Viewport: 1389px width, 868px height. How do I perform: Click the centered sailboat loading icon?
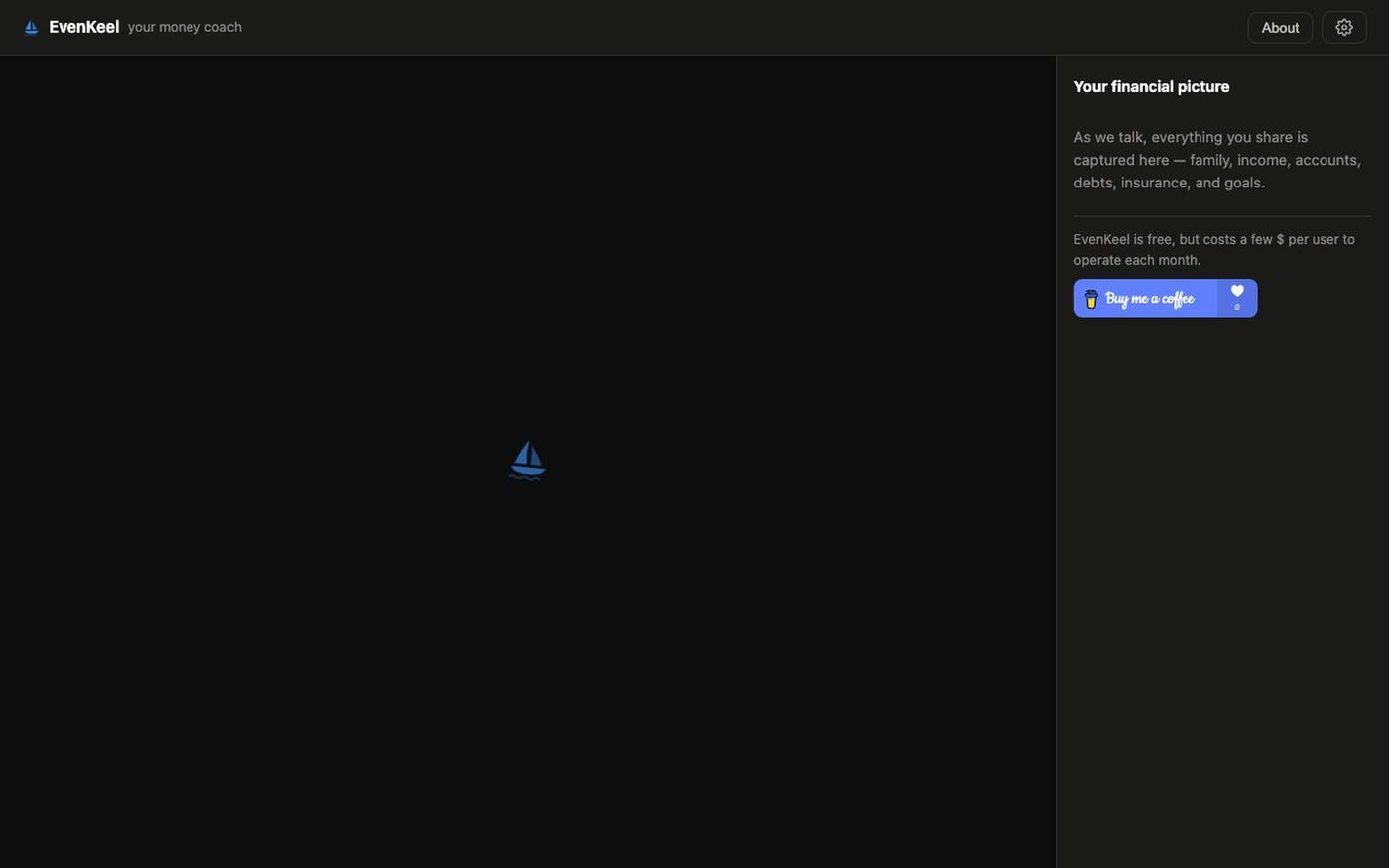click(x=527, y=461)
